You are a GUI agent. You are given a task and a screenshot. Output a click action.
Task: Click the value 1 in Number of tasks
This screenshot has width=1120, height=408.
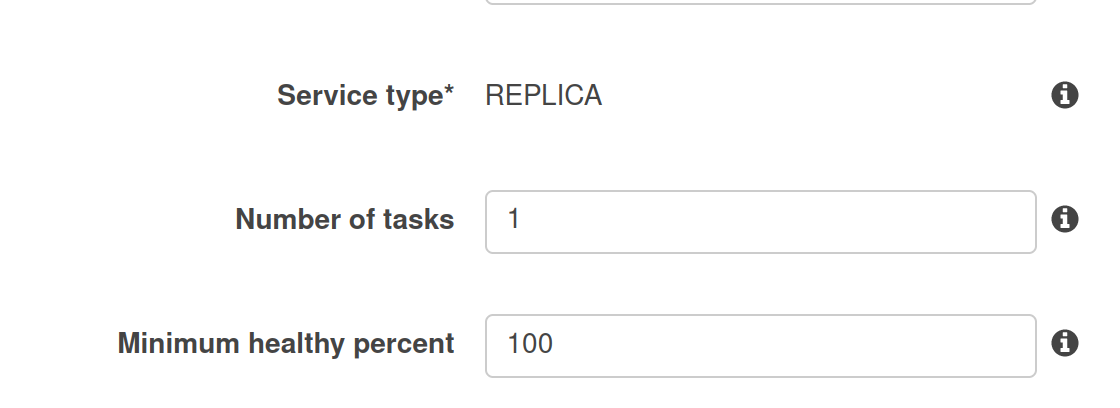coord(513,219)
